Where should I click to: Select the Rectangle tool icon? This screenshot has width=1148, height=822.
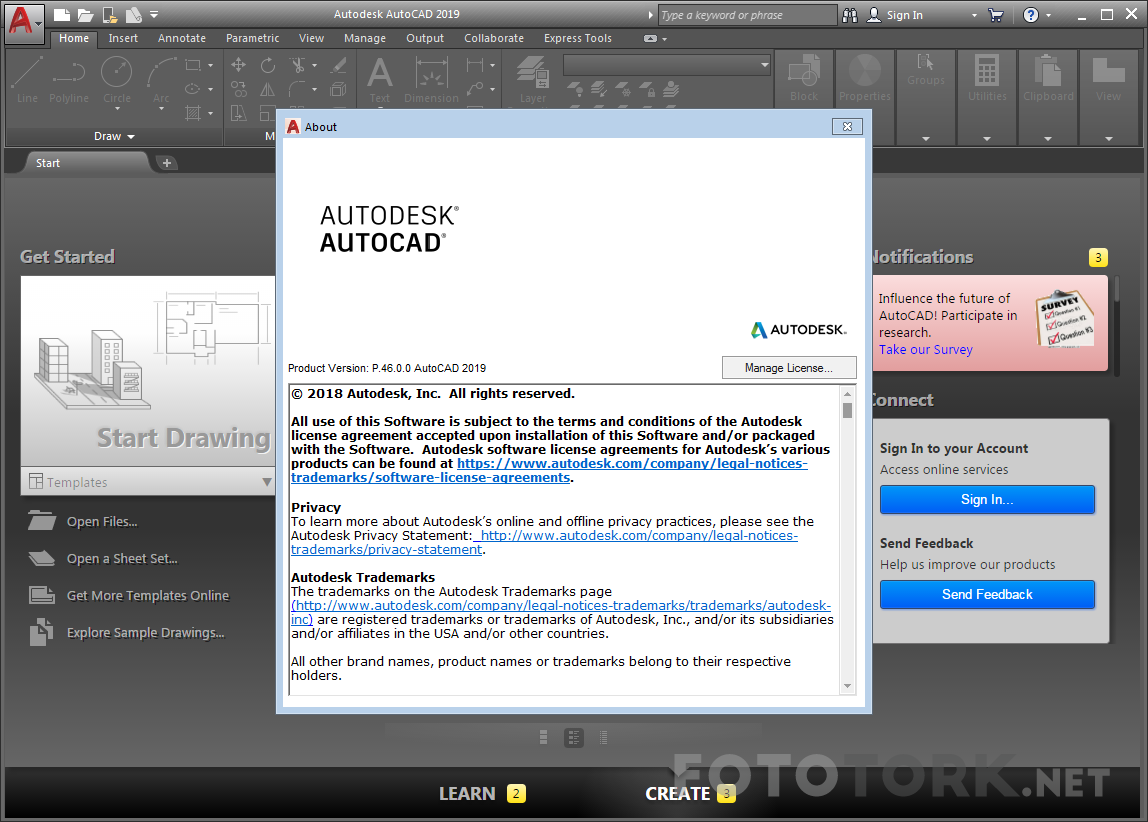coord(193,65)
